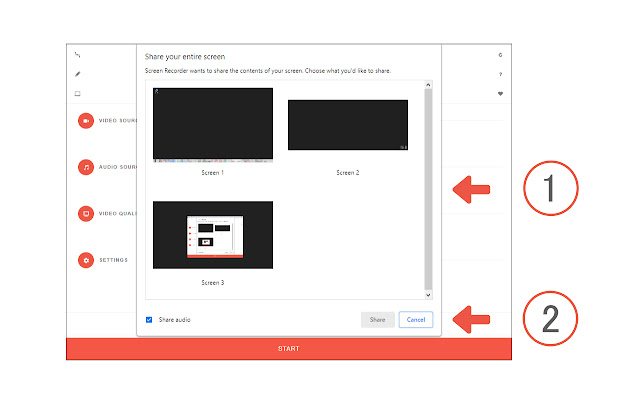Click the red START button

[x=289, y=349]
